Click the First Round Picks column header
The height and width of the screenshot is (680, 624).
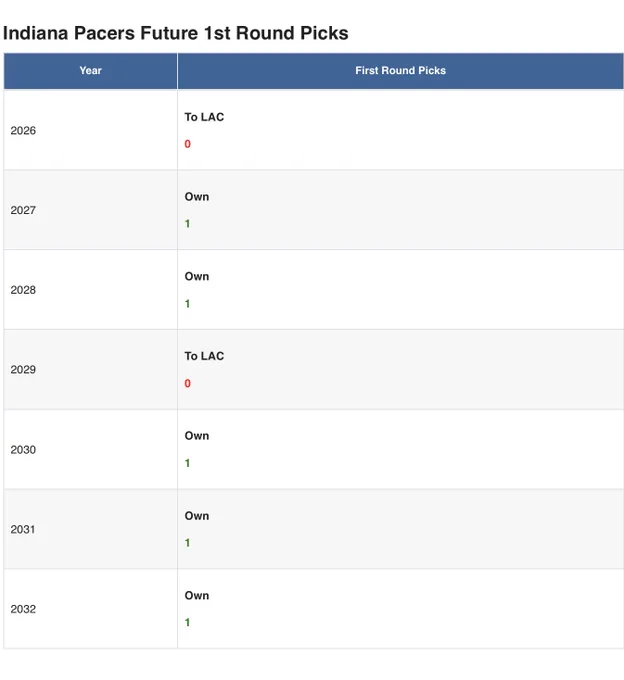tap(400, 71)
